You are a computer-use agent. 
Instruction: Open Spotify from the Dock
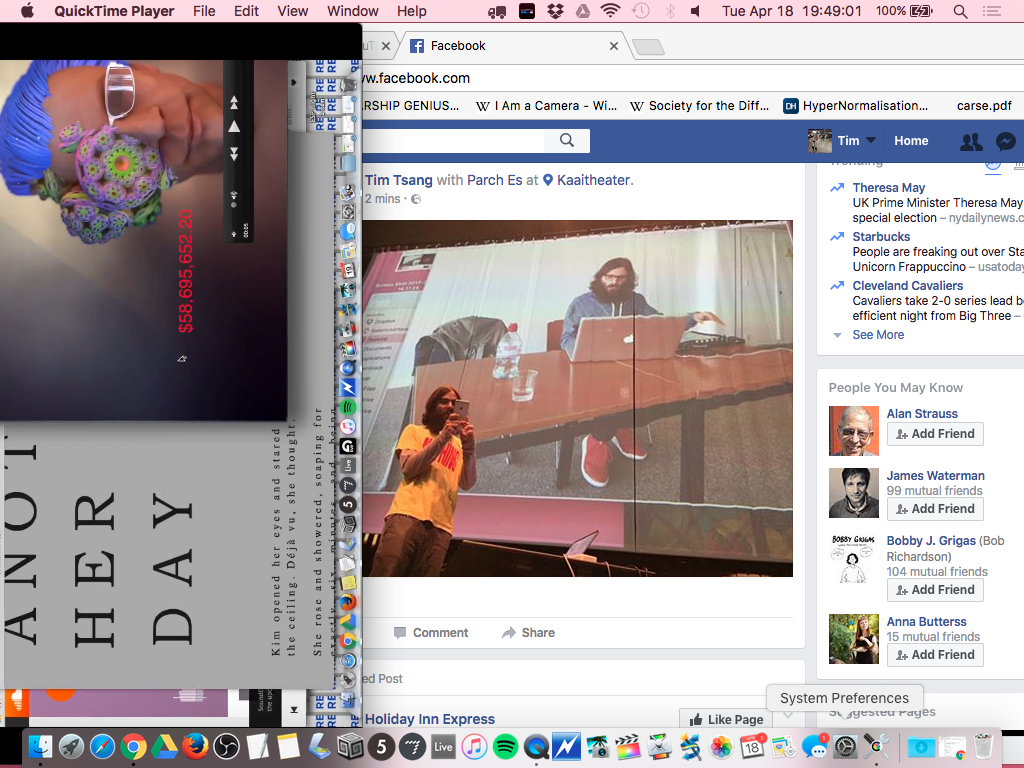pyautogui.click(x=505, y=746)
